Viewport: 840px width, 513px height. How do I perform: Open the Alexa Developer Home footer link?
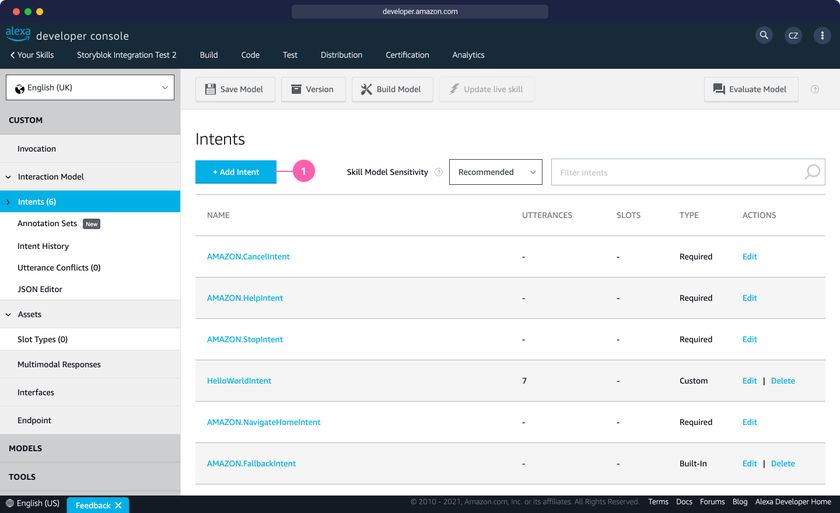point(793,502)
